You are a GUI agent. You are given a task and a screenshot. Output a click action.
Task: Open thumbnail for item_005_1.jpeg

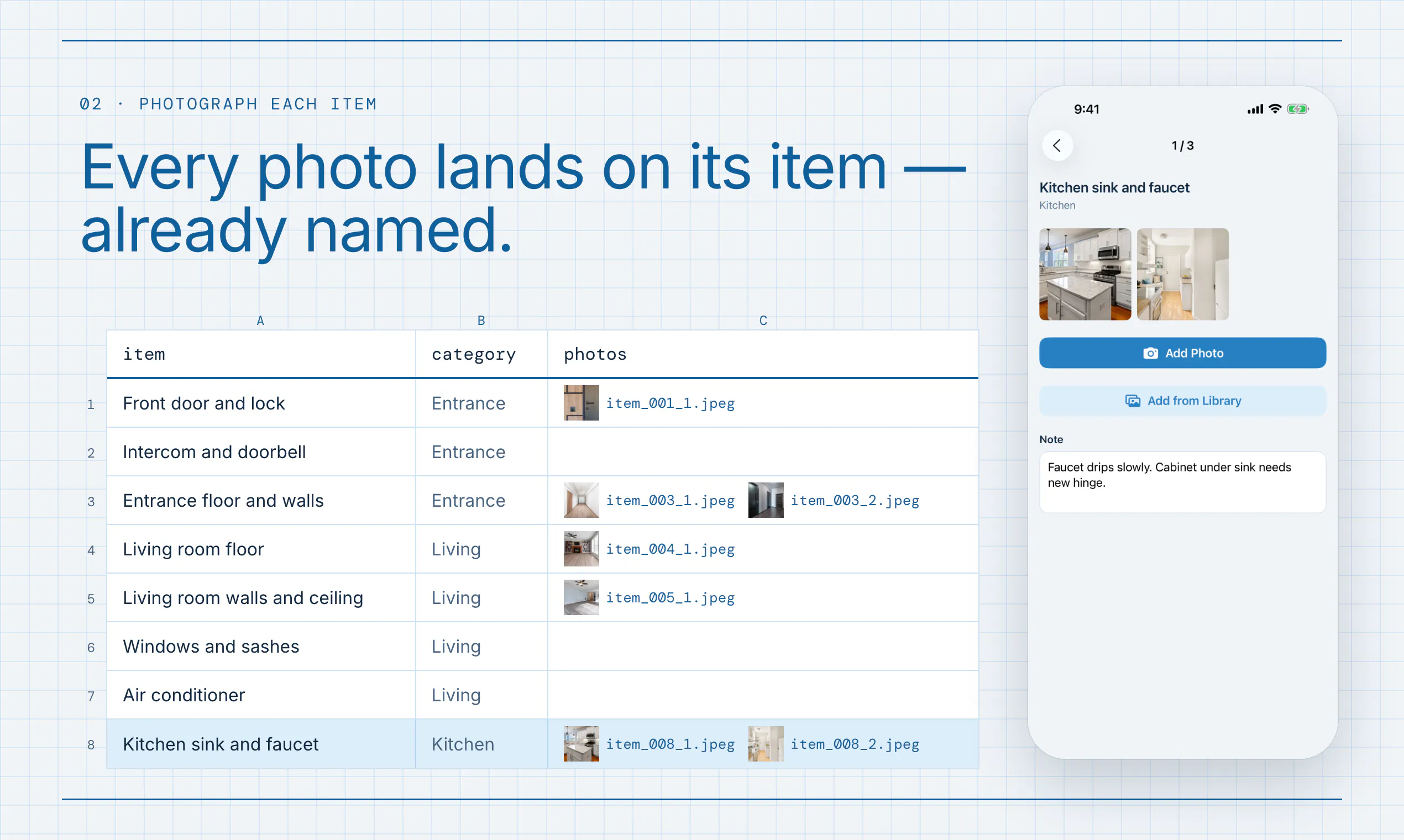click(x=581, y=598)
